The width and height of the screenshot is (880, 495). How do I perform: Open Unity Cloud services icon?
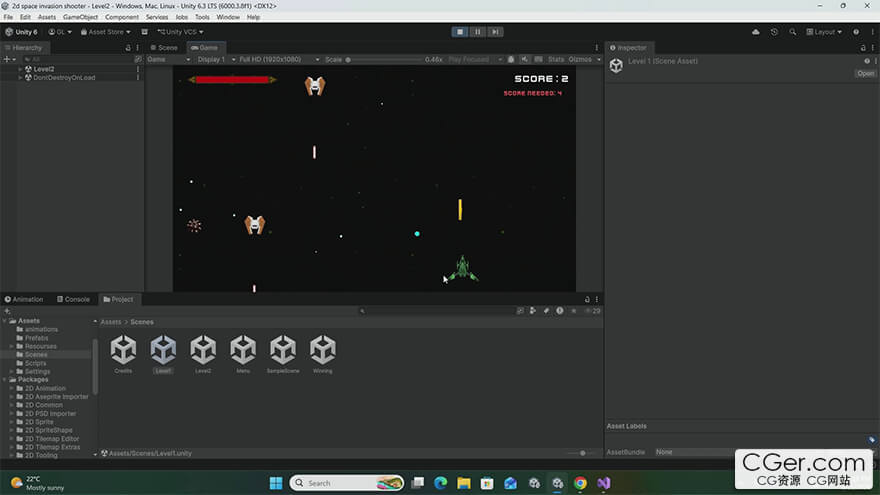(x=756, y=32)
